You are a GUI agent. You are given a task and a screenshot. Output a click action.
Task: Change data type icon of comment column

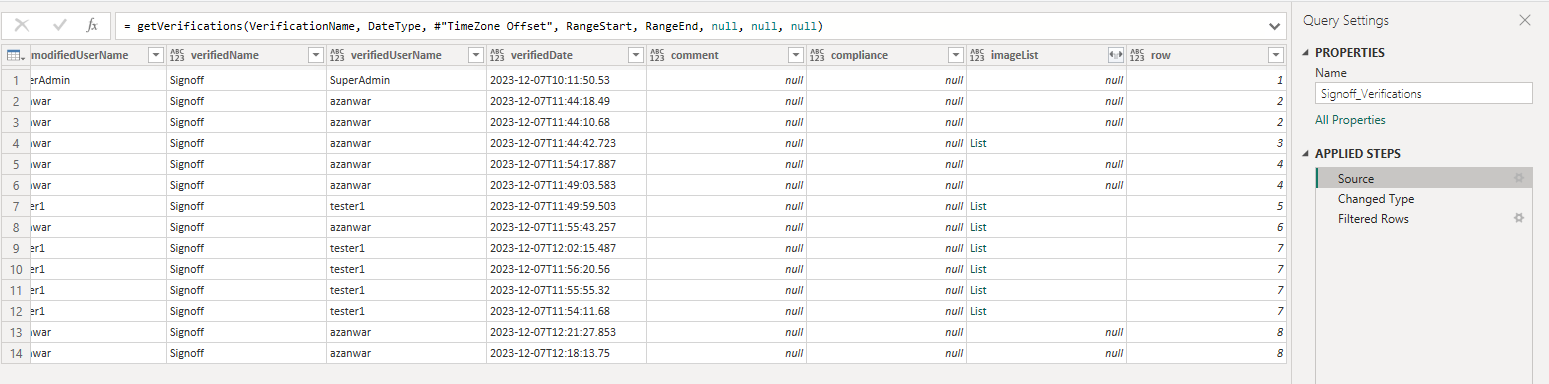click(x=658, y=56)
